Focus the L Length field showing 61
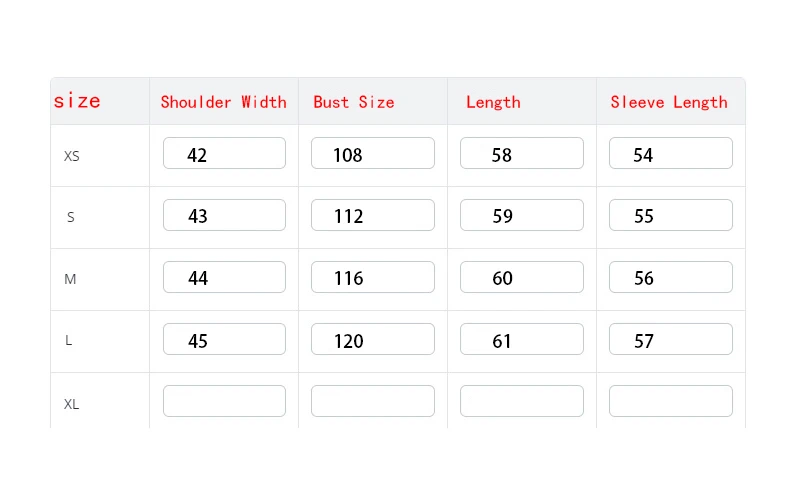800x497 pixels. pyautogui.click(x=521, y=340)
